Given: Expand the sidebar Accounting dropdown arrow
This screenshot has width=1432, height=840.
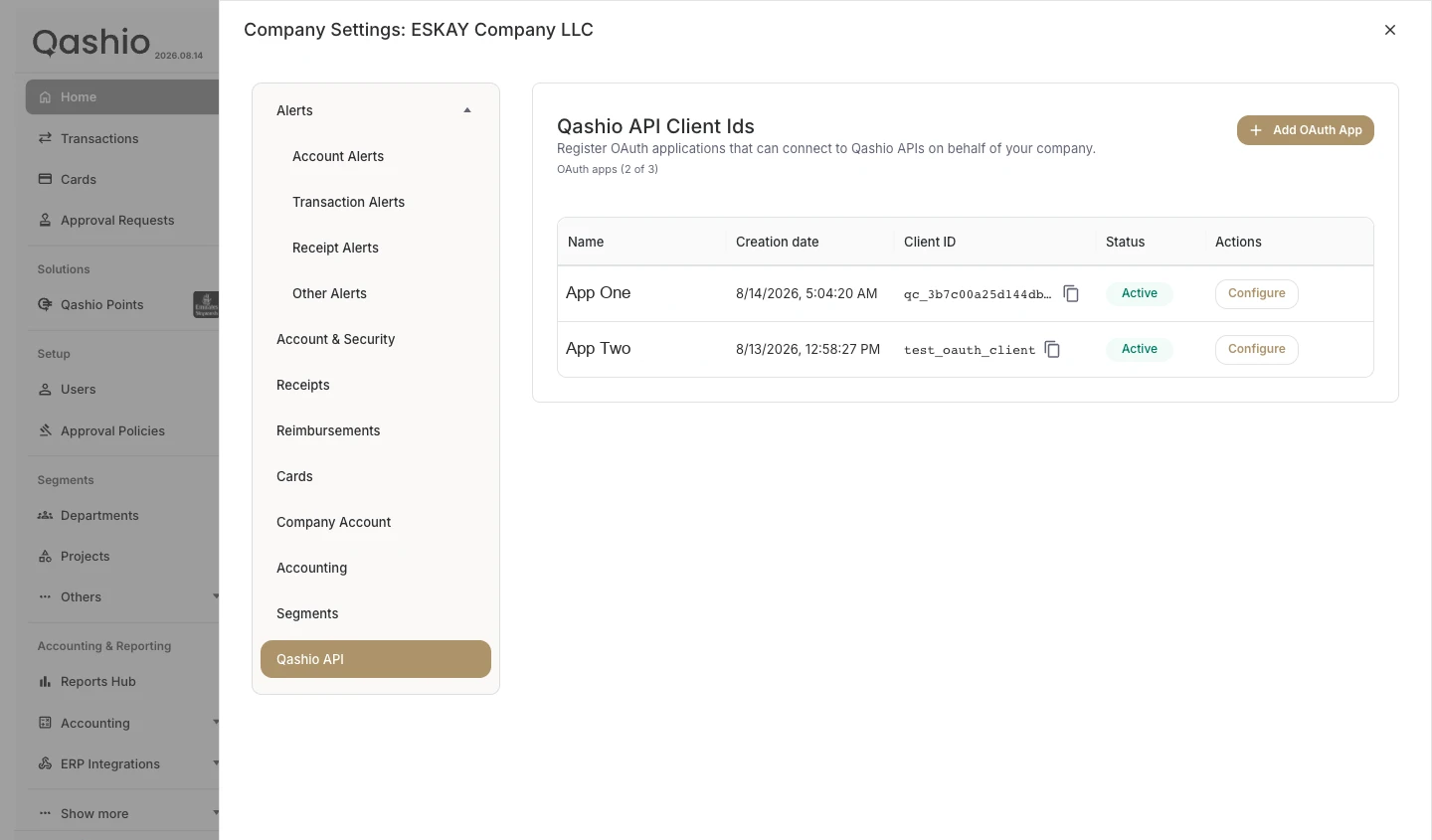Looking at the screenshot, I should pos(215,723).
